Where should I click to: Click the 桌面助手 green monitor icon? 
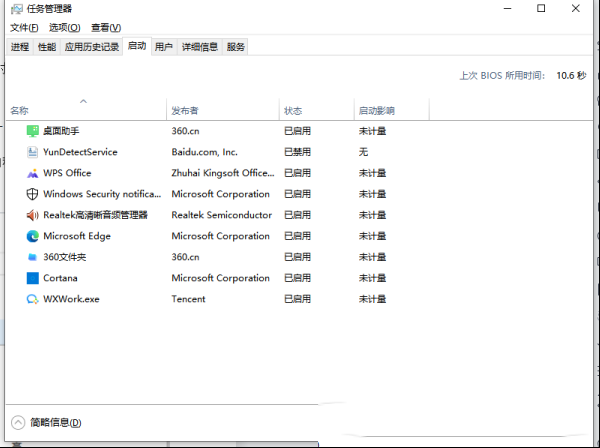33,131
